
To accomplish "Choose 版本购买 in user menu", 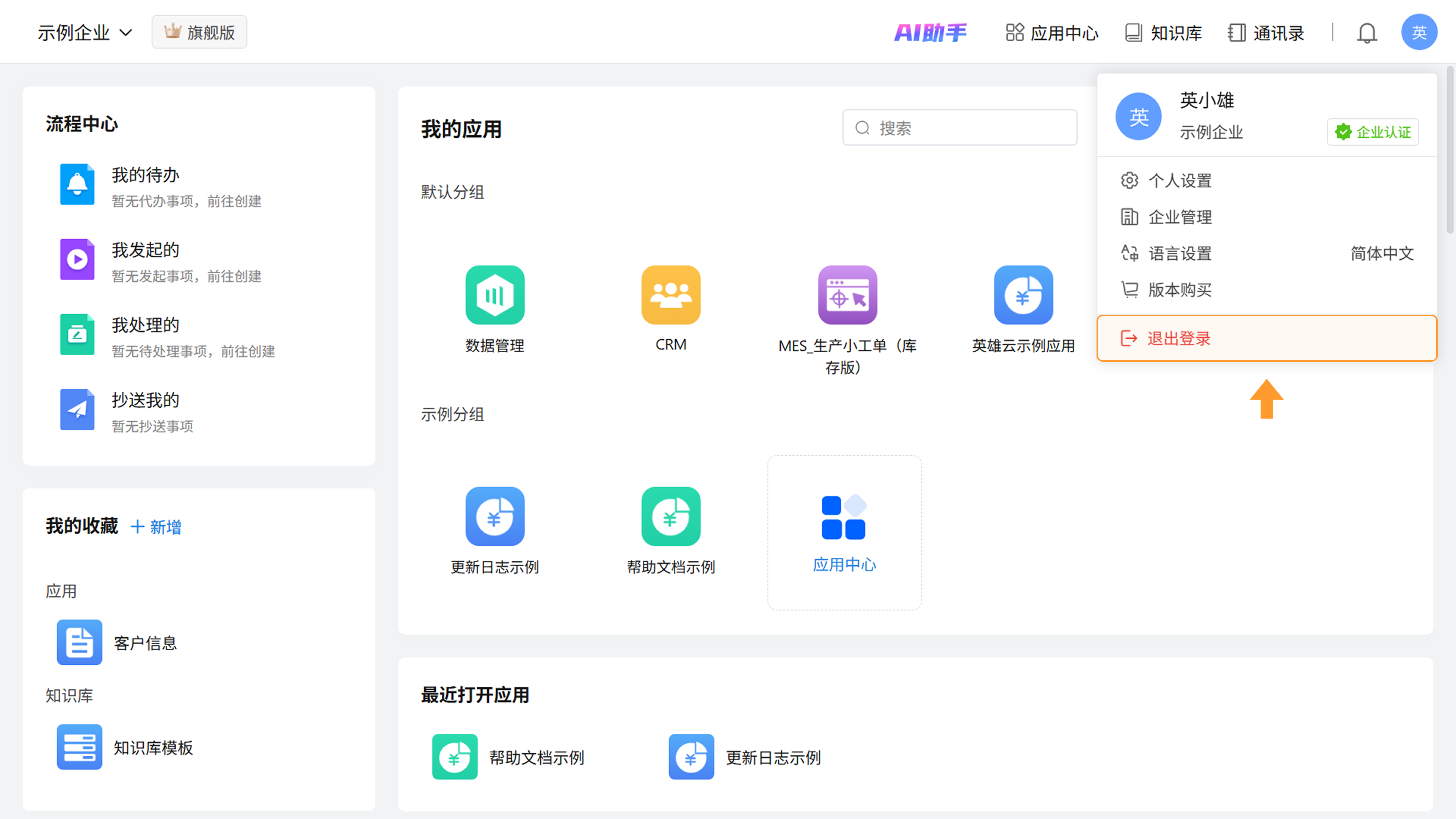I will [1180, 290].
